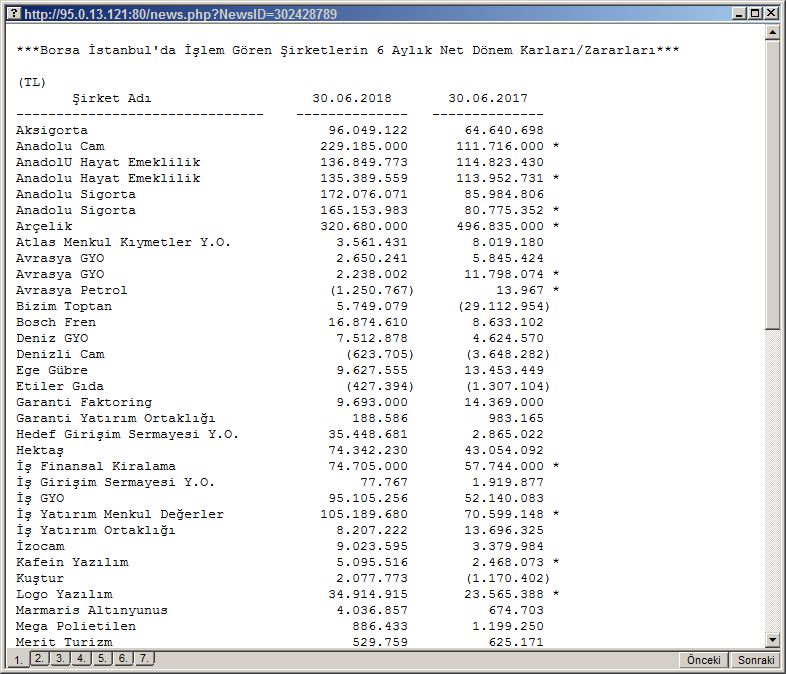786x674 pixels.
Task: Select the 30.06.2018 column header
Action: tap(352, 98)
